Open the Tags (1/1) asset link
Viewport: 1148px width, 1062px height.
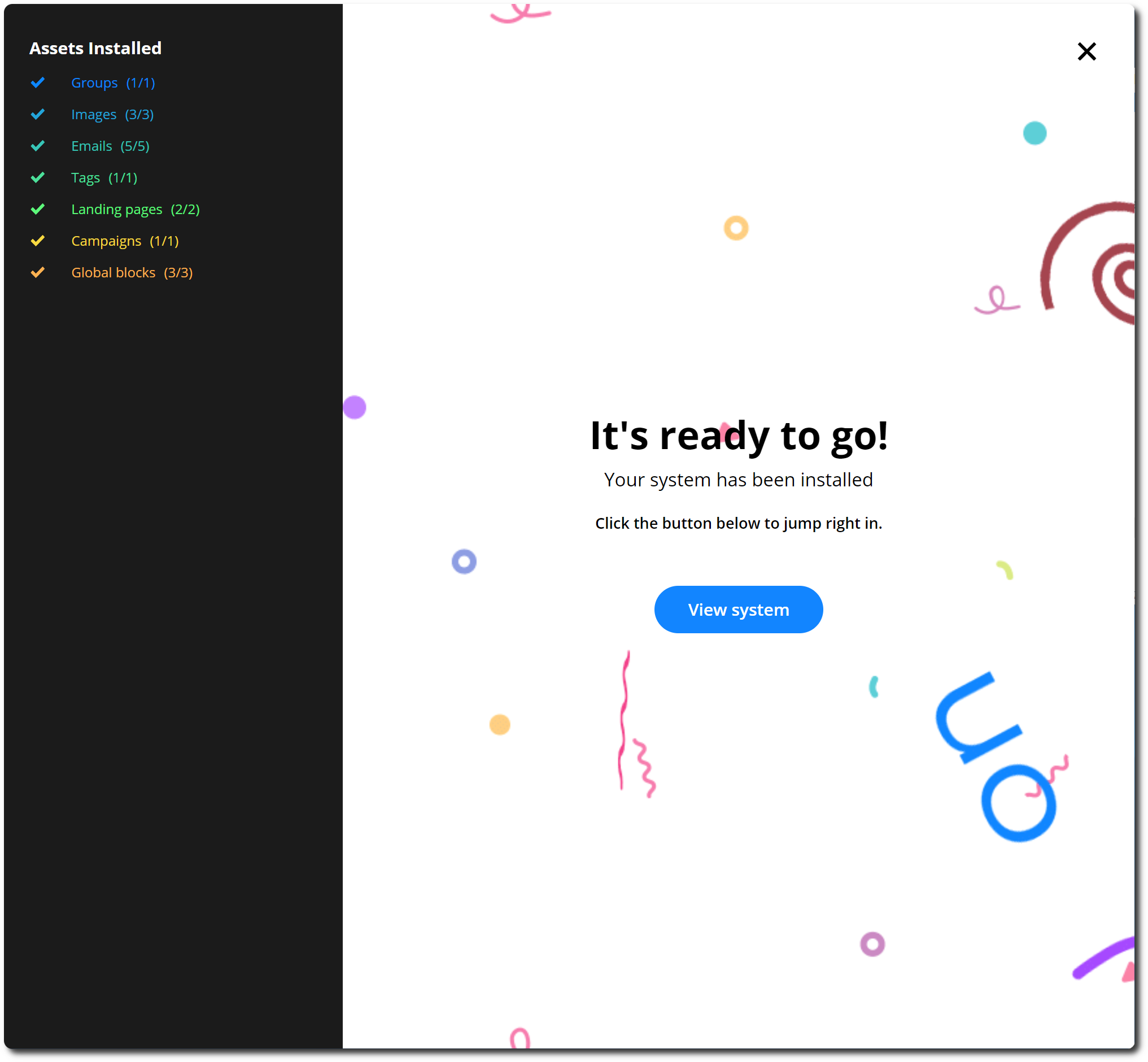[x=104, y=177]
